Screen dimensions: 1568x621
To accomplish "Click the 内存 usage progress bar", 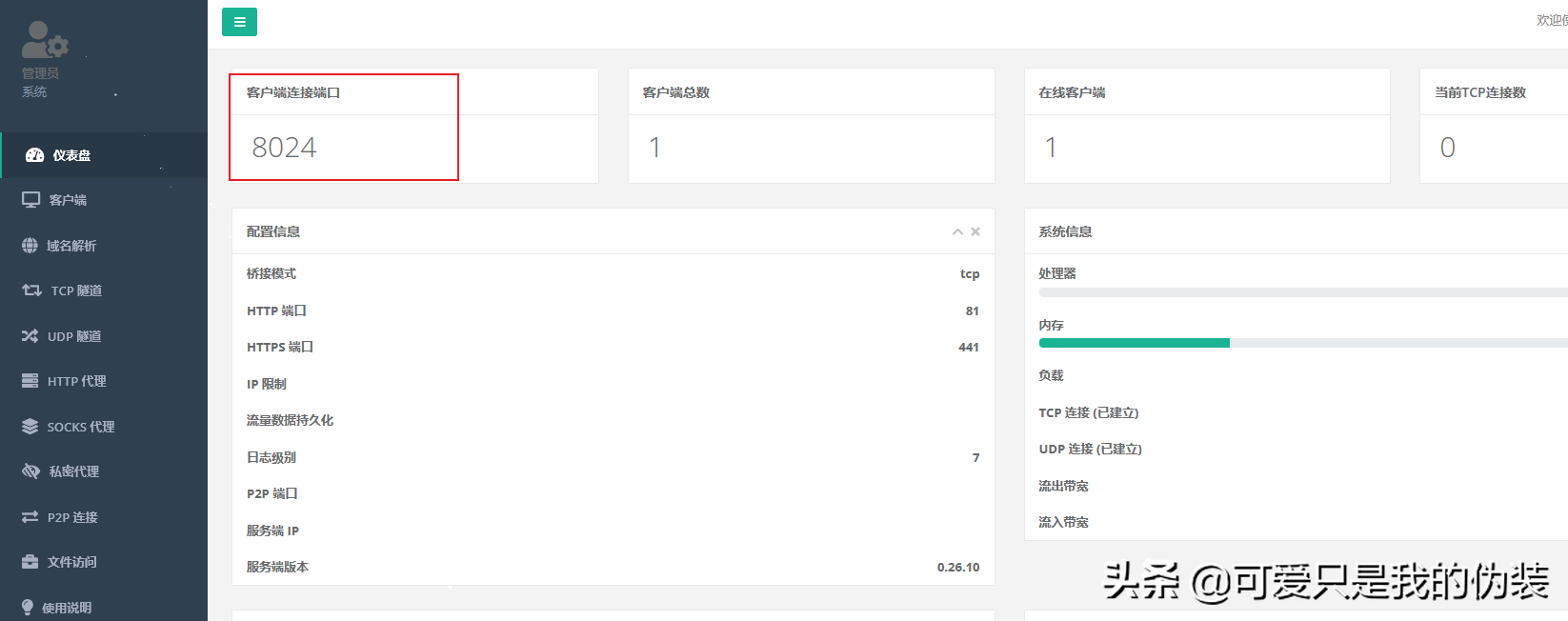I will click(1303, 343).
